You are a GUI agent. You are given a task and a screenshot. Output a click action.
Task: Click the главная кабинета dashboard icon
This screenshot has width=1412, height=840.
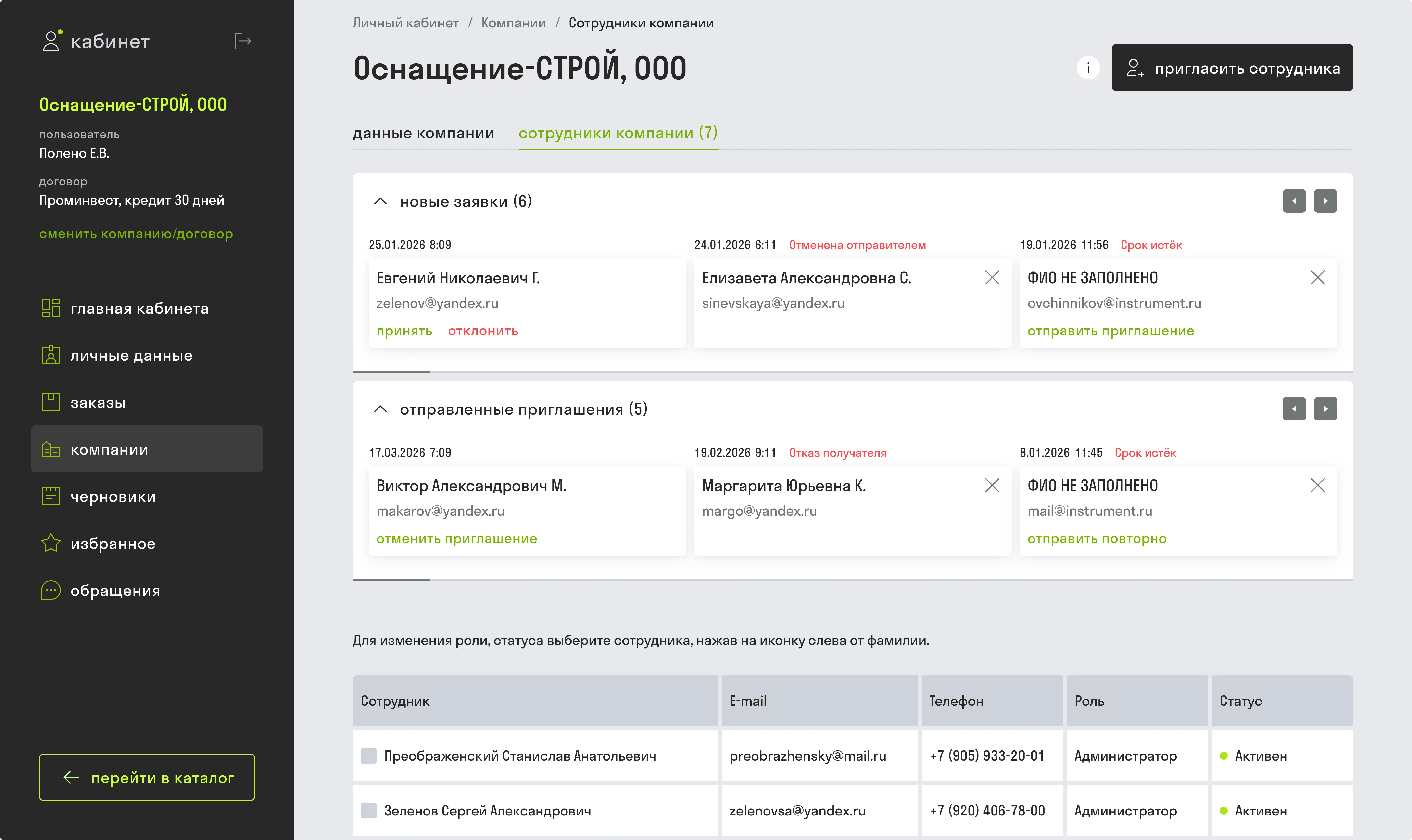click(x=51, y=308)
